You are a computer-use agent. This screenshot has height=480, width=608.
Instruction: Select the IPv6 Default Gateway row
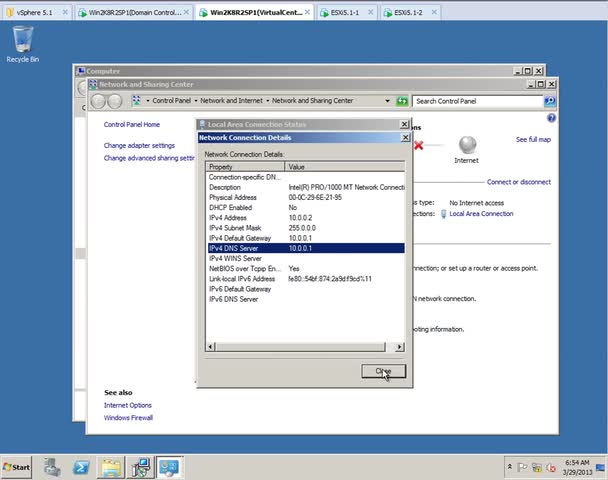pyautogui.click(x=306, y=289)
